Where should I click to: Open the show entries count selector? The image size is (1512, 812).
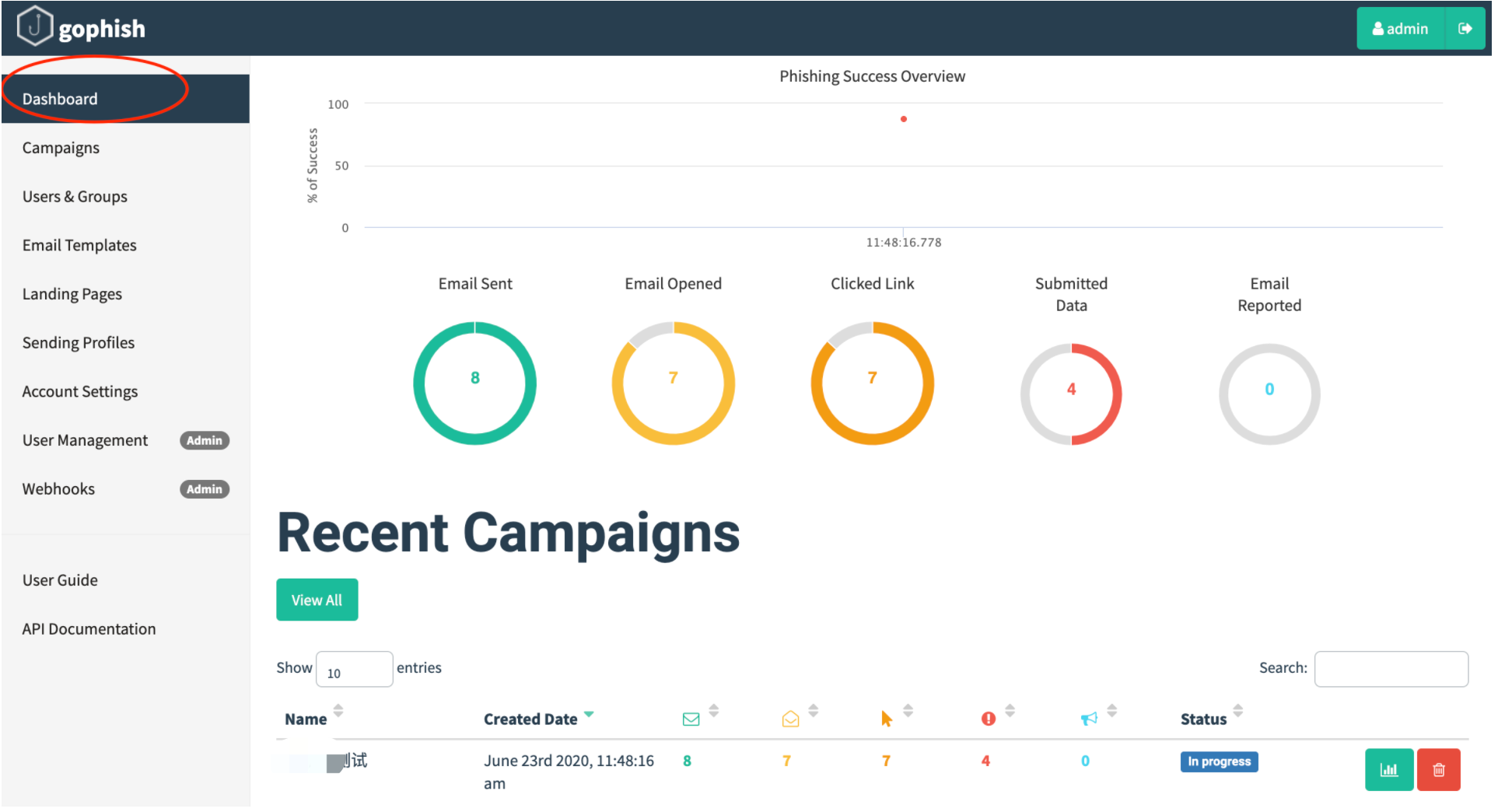pyautogui.click(x=354, y=669)
